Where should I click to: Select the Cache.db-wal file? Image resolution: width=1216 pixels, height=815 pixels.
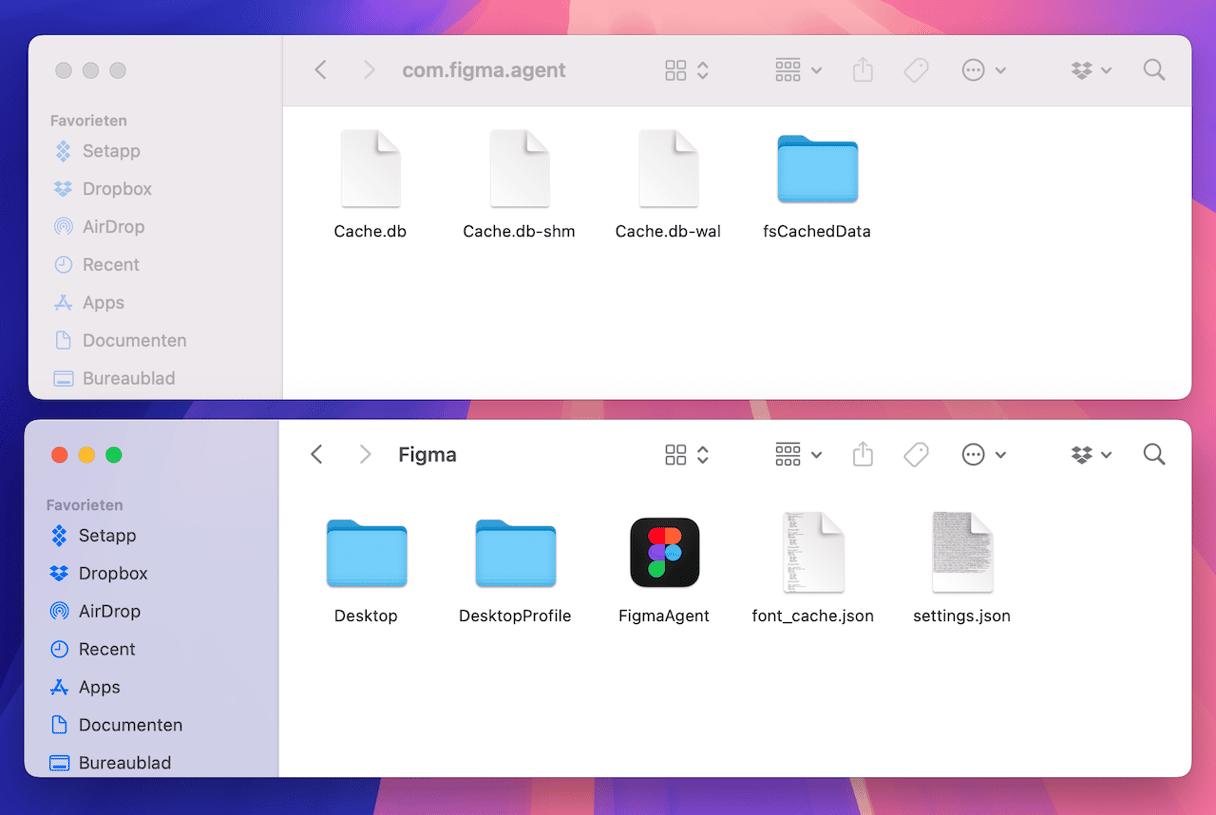click(x=668, y=169)
